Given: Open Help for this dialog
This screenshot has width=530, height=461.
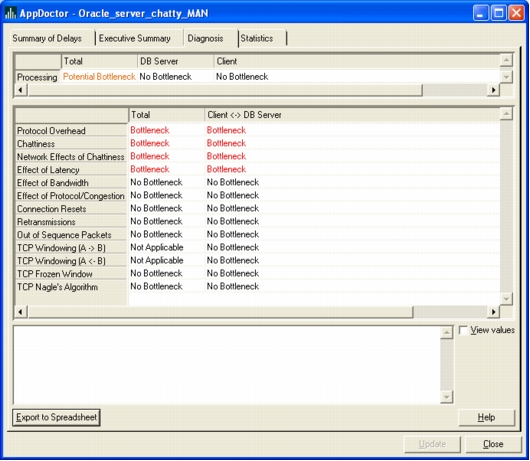Looking at the screenshot, I should [486, 417].
